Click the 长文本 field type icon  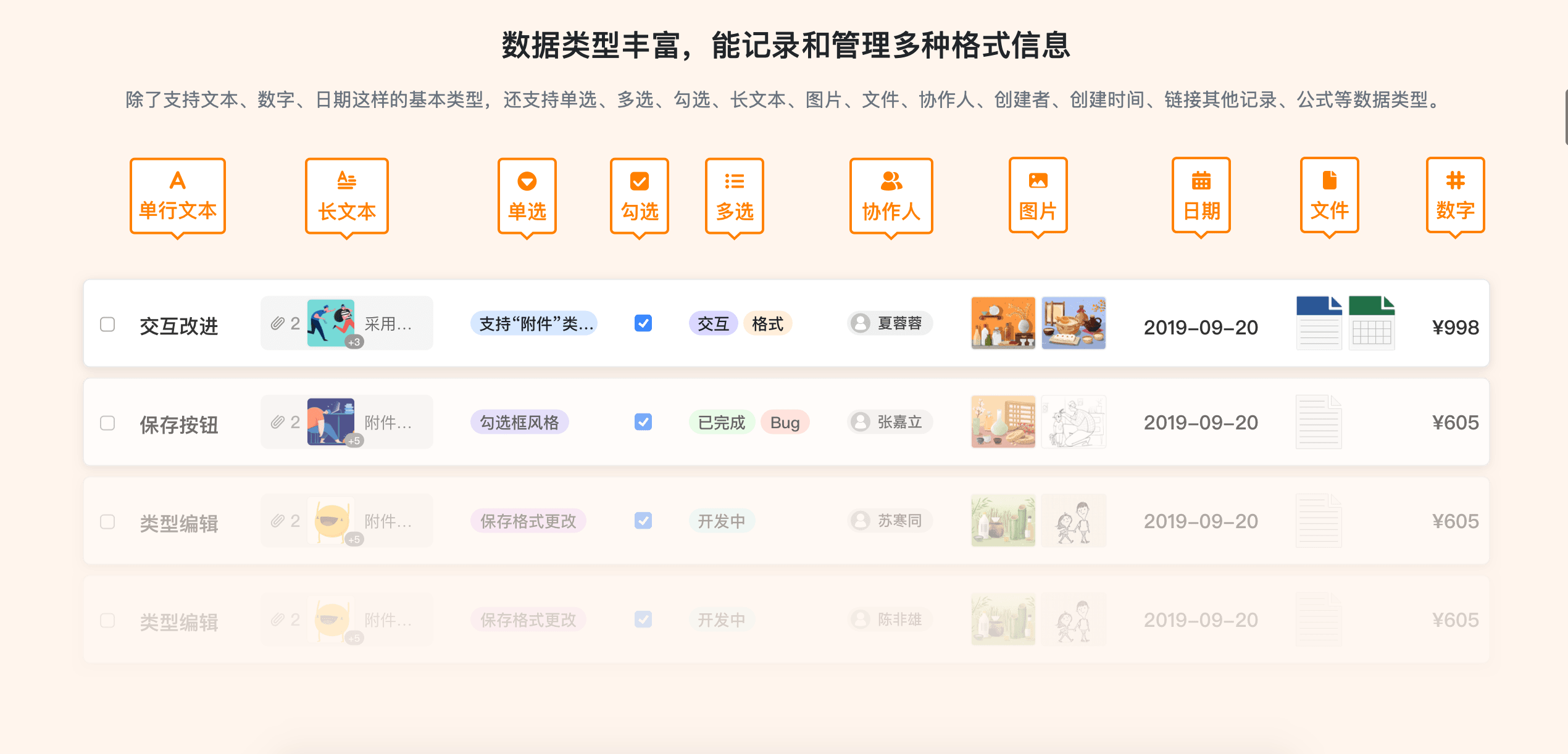coord(346,196)
